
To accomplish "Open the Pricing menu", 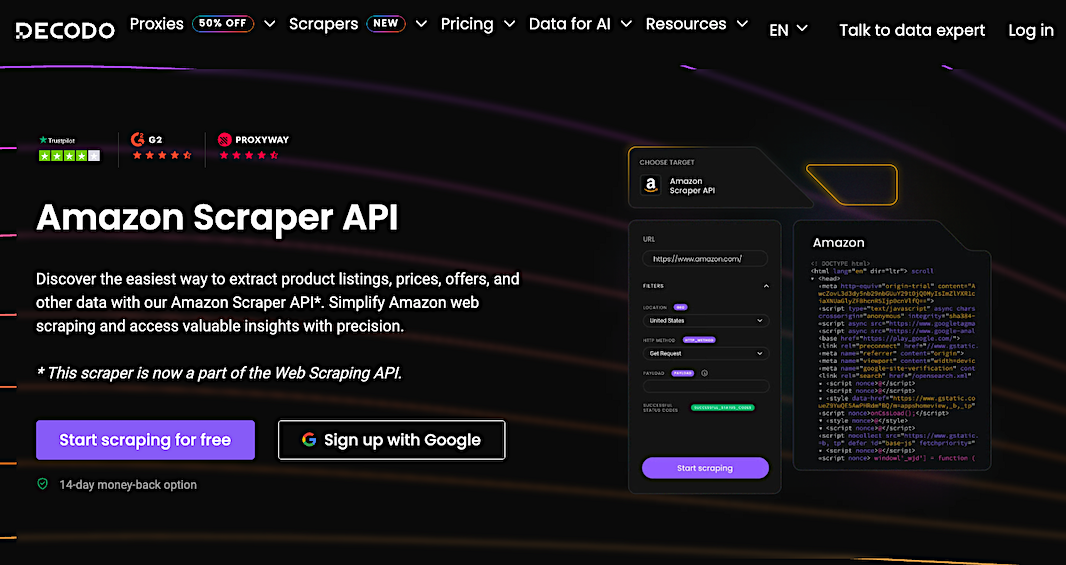I will pos(467,24).
